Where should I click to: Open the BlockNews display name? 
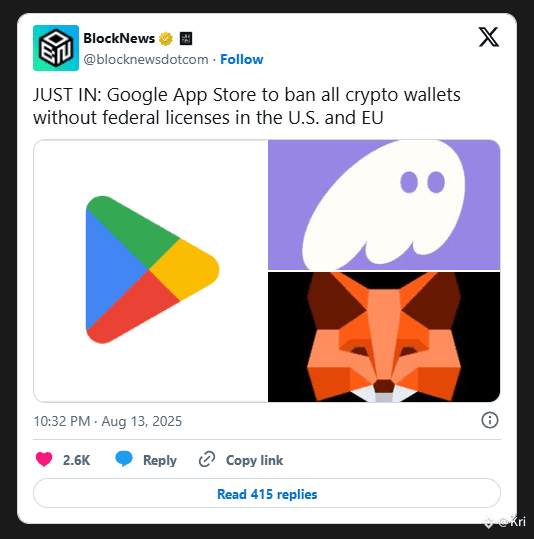119,38
